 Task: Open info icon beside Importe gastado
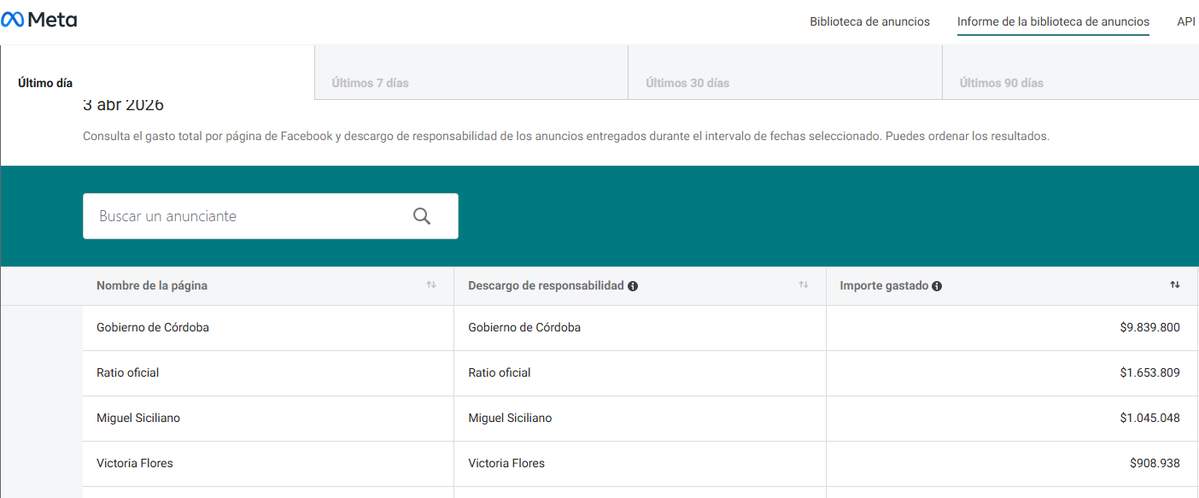937,286
